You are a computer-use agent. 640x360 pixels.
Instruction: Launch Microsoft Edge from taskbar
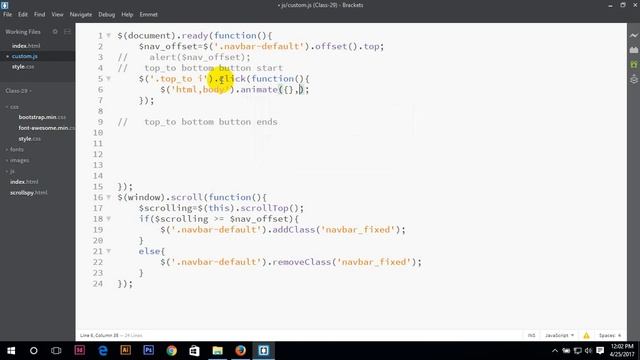click(102, 350)
